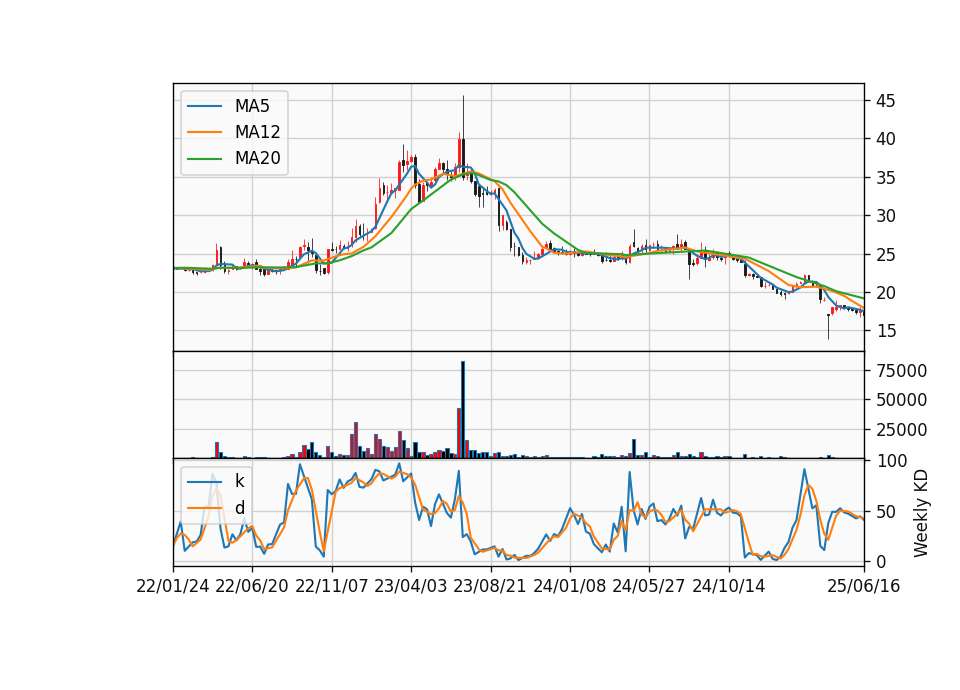Click the Weekly KD axis label

921,513
